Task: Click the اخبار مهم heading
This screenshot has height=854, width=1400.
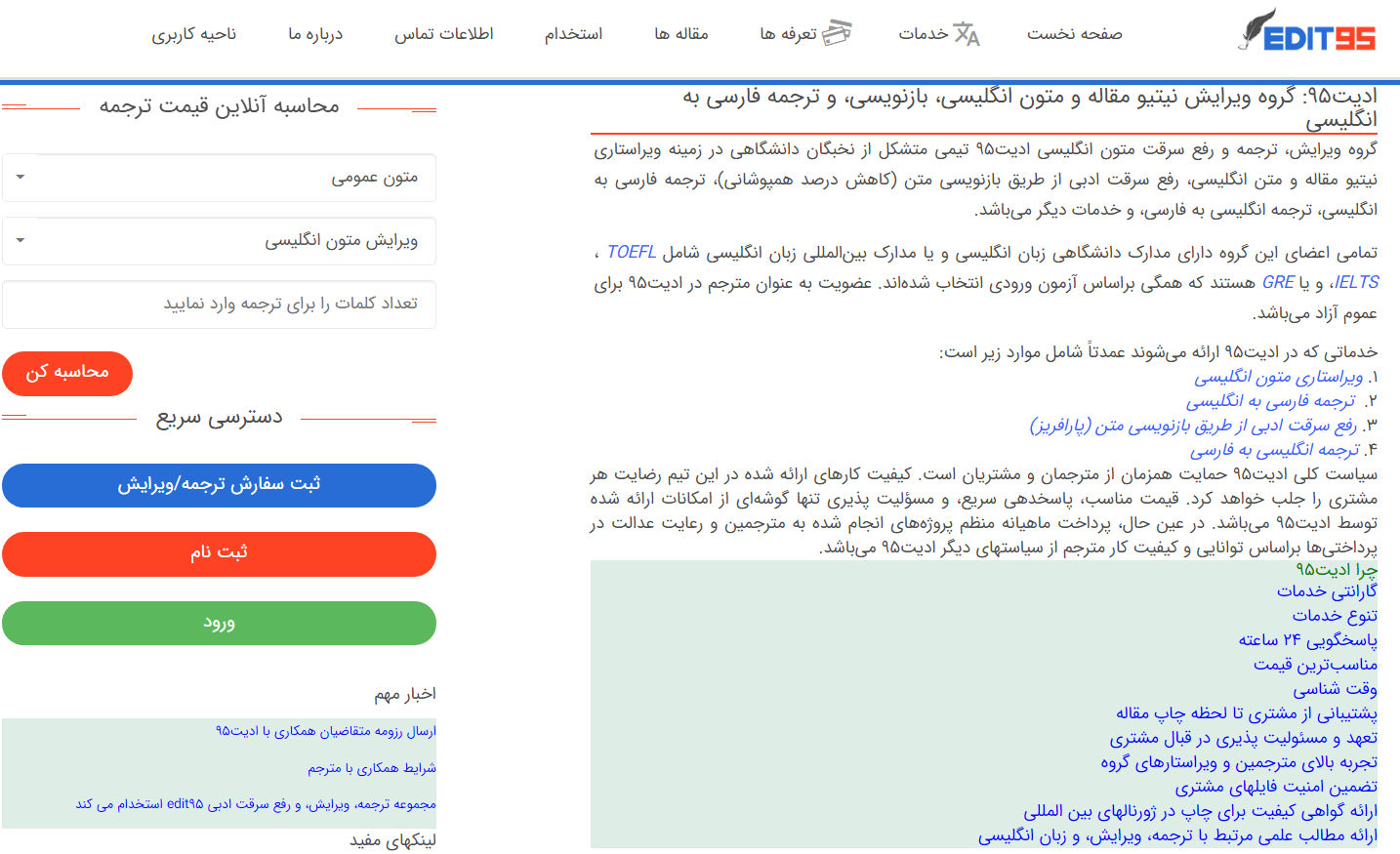Action: click(x=405, y=694)
